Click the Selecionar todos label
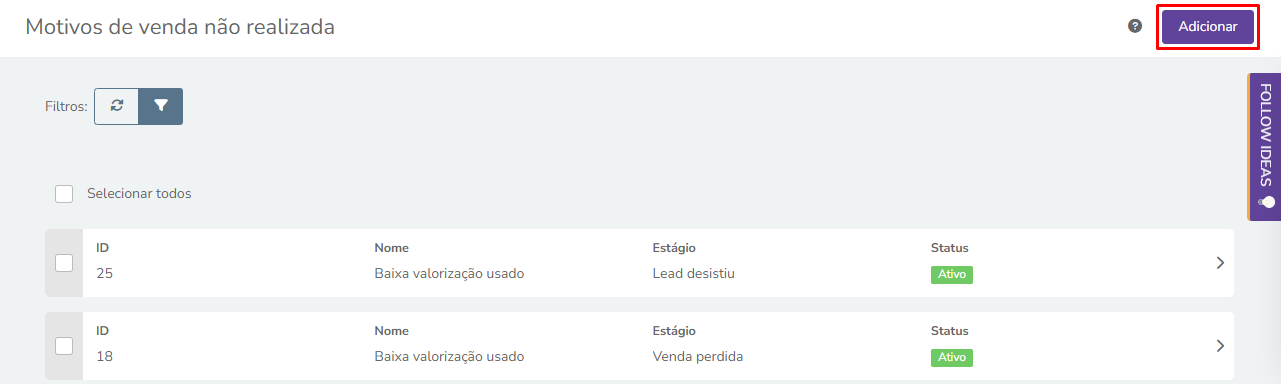This screenshot has height=384, width=1281. pos(139,194)
